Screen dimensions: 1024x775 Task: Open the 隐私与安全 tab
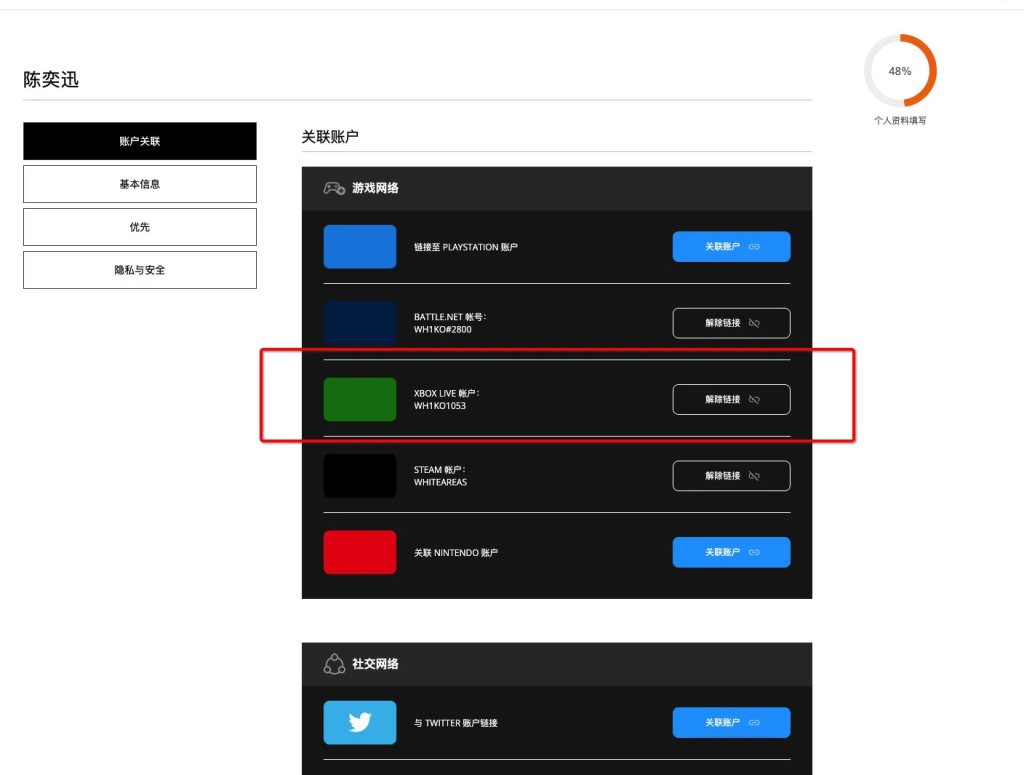tap(140, 270)
